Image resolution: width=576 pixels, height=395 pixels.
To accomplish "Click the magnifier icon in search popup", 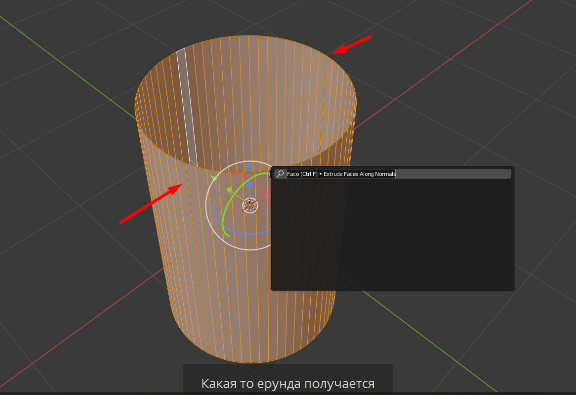I will (280, 174).
